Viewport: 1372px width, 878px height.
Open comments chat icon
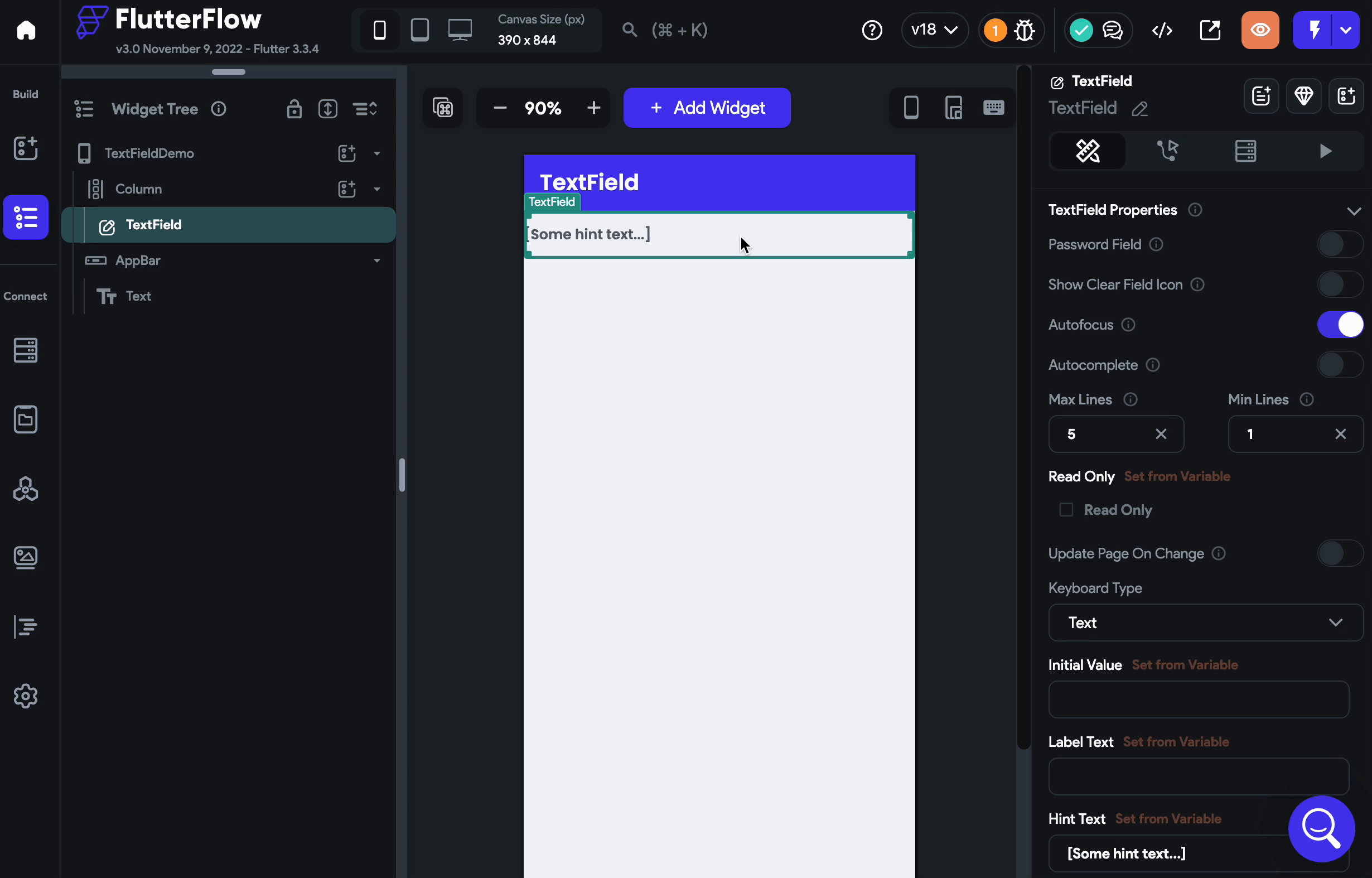(1113, 30)
